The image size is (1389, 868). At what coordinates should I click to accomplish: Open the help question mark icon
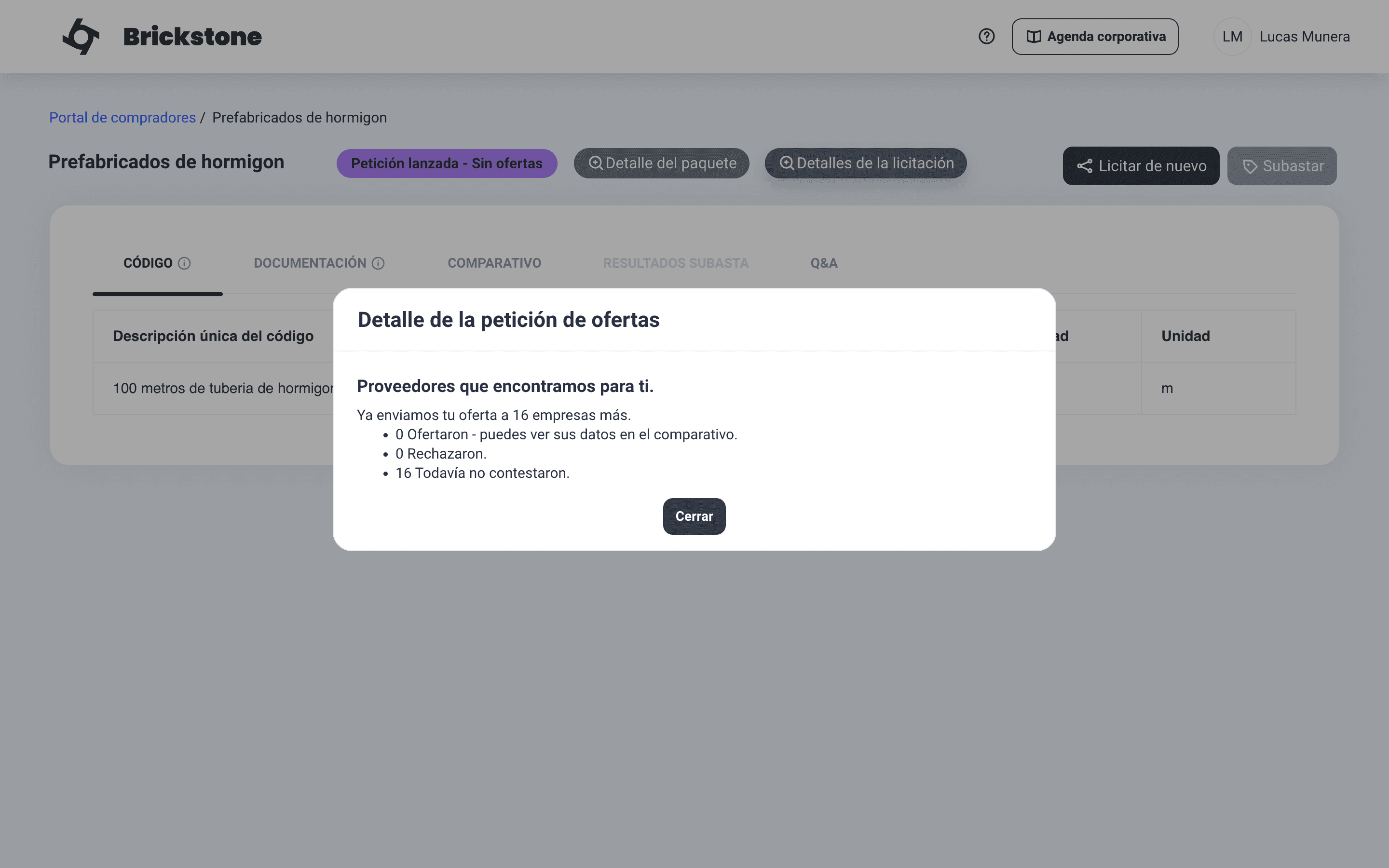pyautogui.click(x=986, y=37)
